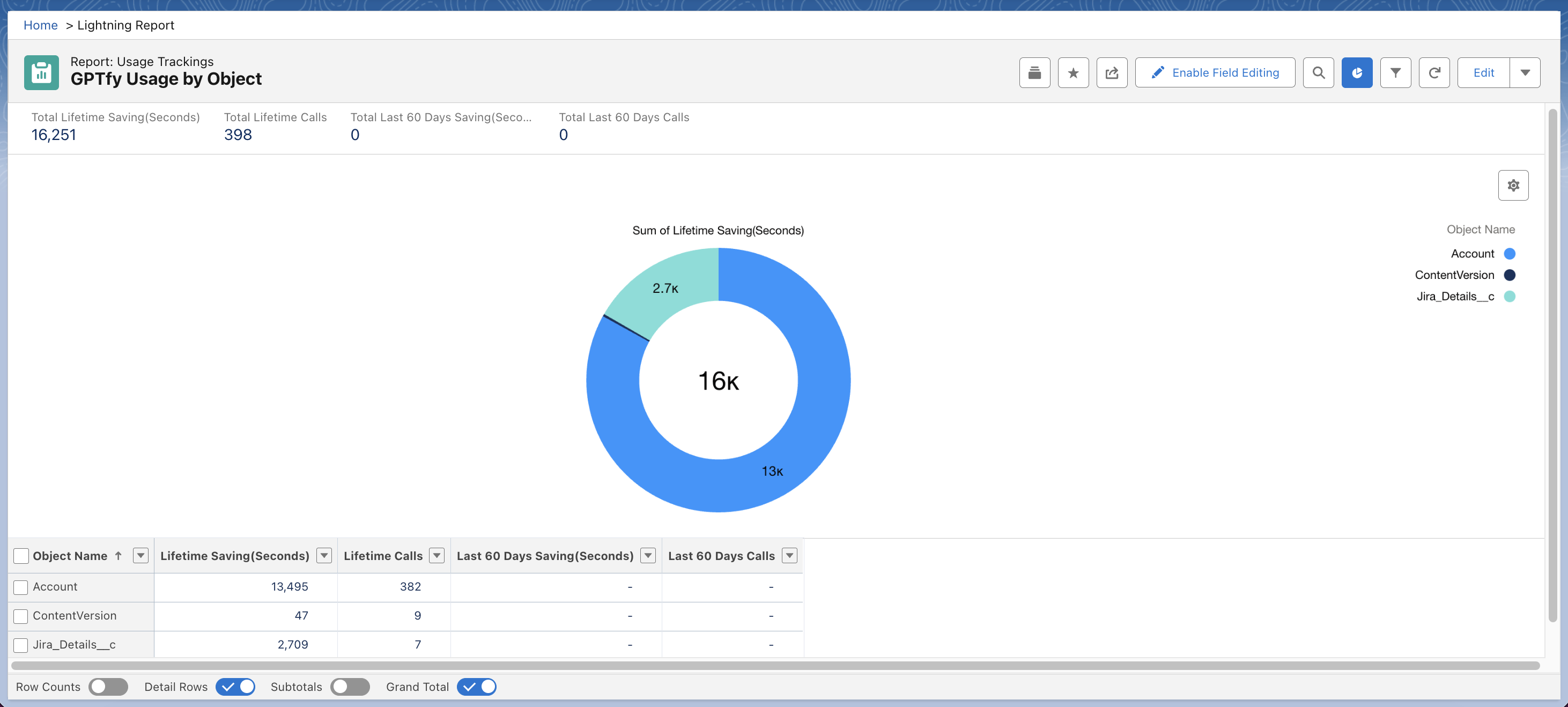Click the horizontal scrollbar under the table

773,666
